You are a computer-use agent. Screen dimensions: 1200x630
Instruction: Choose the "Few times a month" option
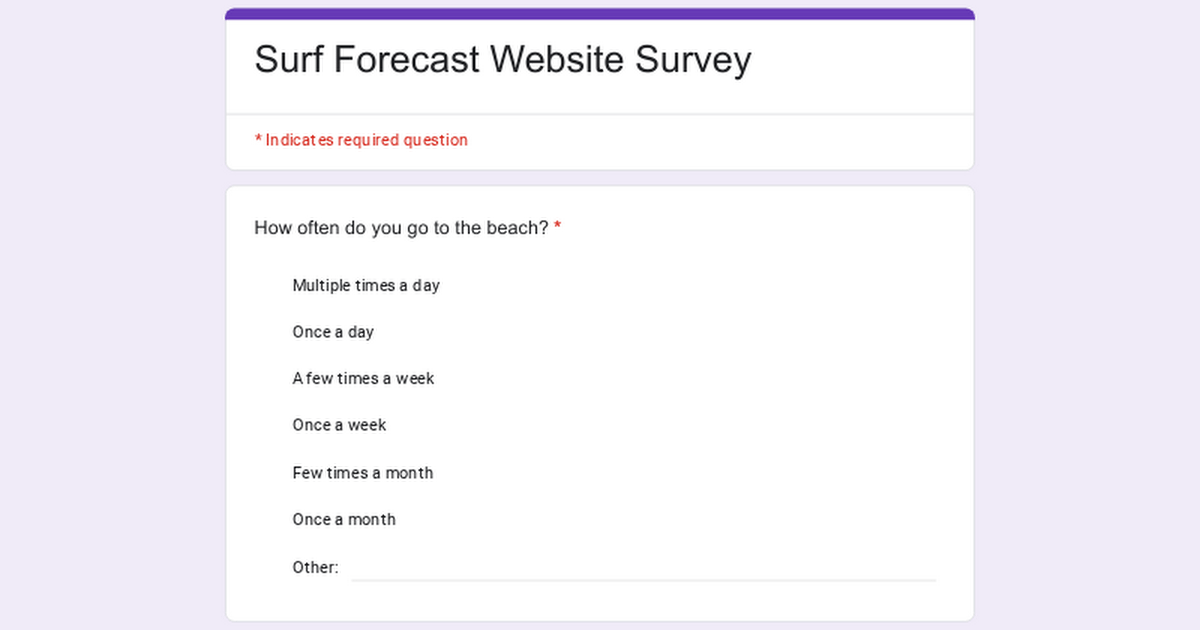362,473
